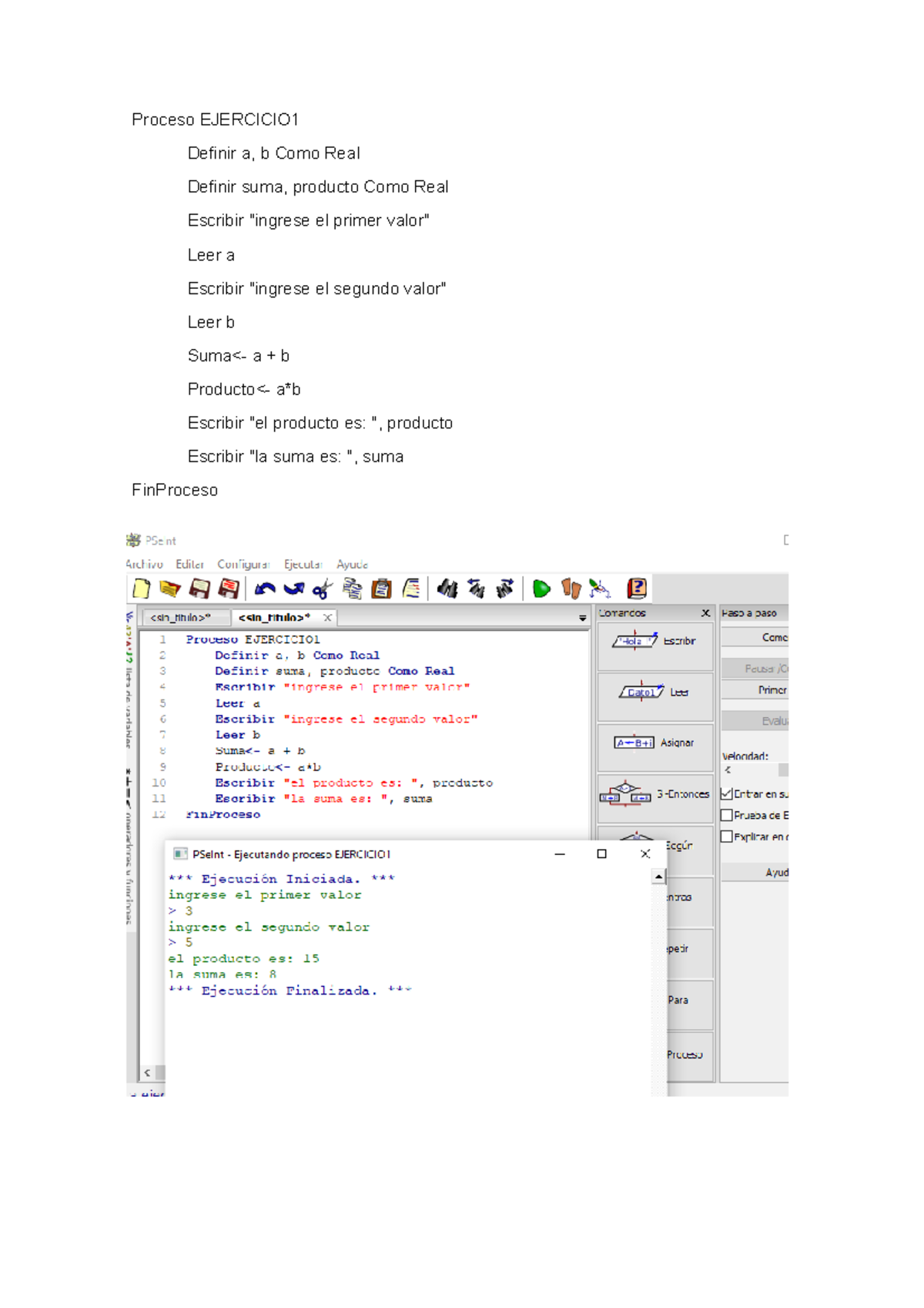Click console text "Ejecución Iniciada."

pos(280,879)
